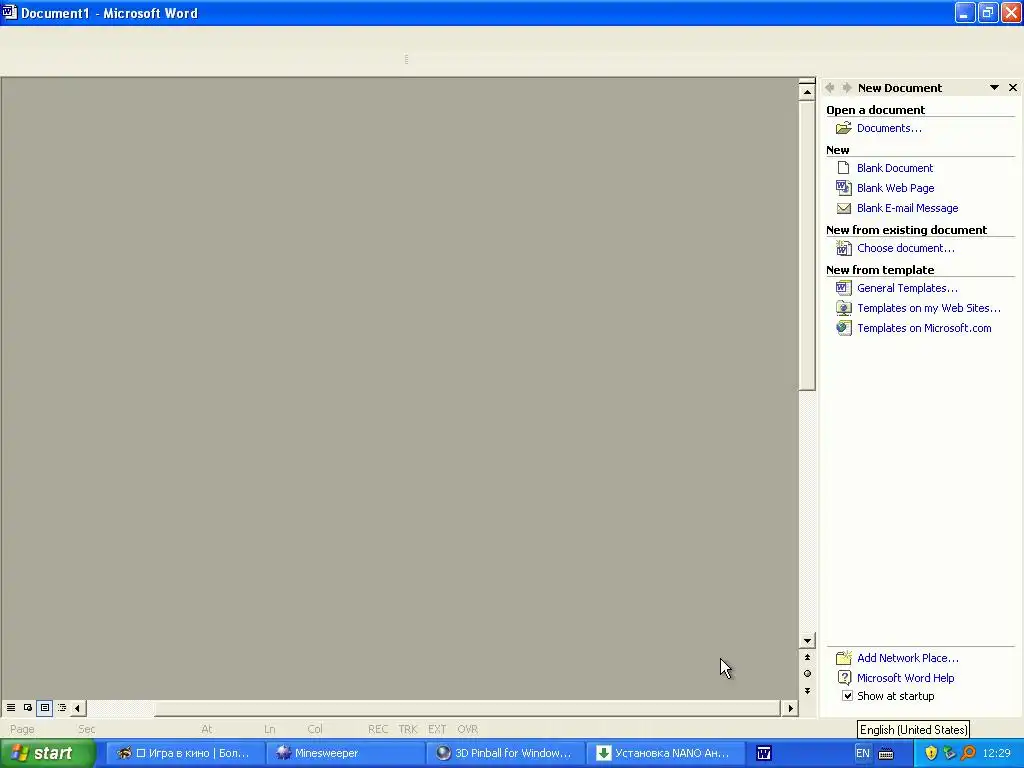The width and height of the screenshot is (1024, 768).
Task: Switch to Outline view button
Action: 62,708
